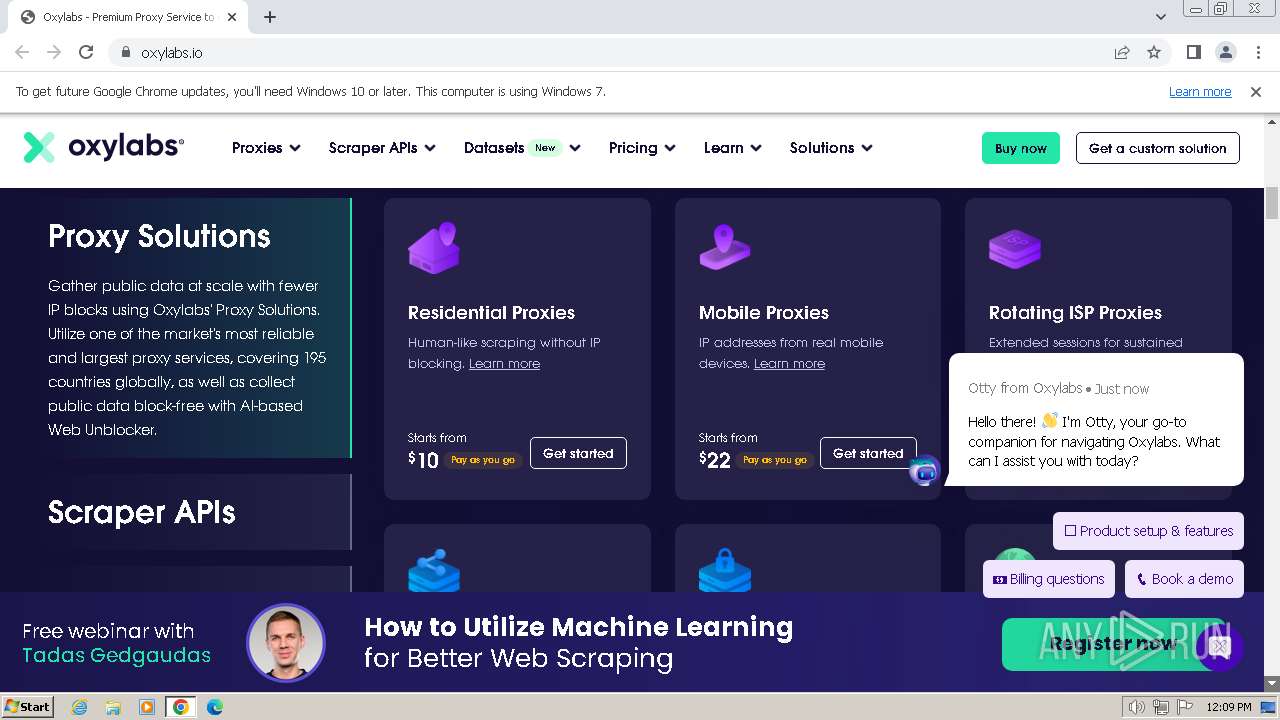Click the Buy now button

(1021, 148)
